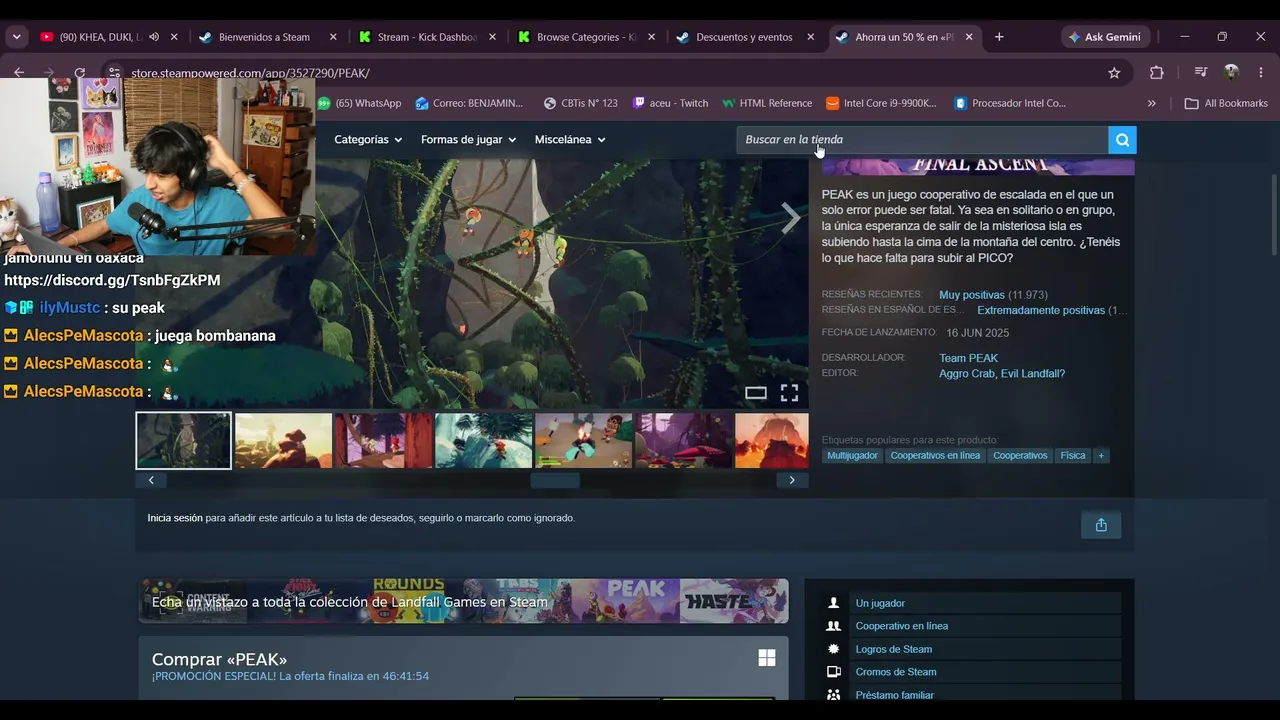The image size is (1280, 720).
Task: Open the Correo: BENJAMIN bookmark
Action: (x=469, y=103)
